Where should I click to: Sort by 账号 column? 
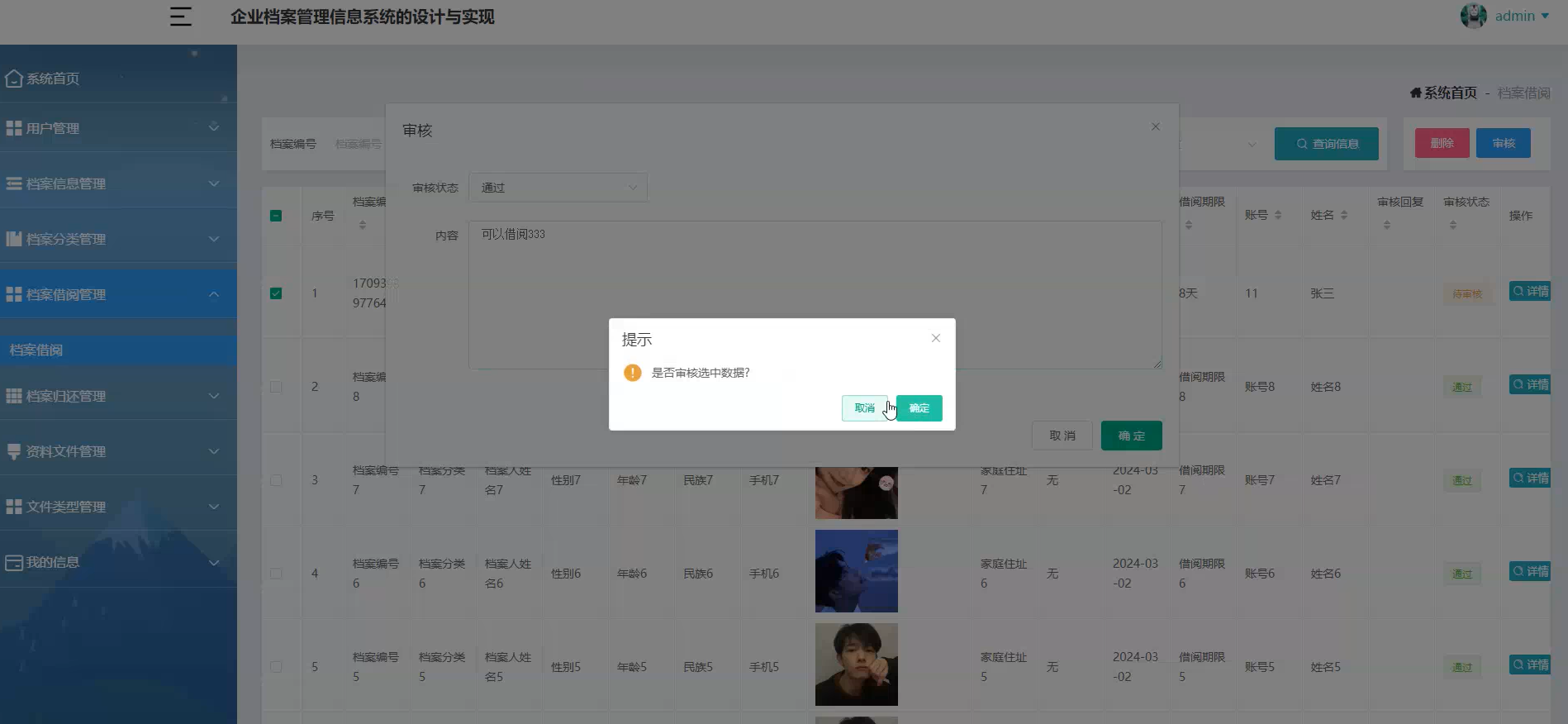click(x=1278, y=215)
